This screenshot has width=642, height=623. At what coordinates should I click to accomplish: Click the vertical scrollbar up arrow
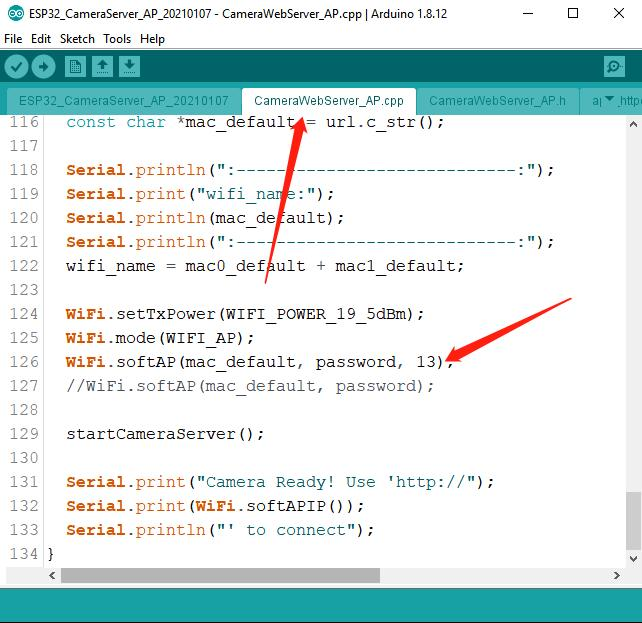click(633, 124)
